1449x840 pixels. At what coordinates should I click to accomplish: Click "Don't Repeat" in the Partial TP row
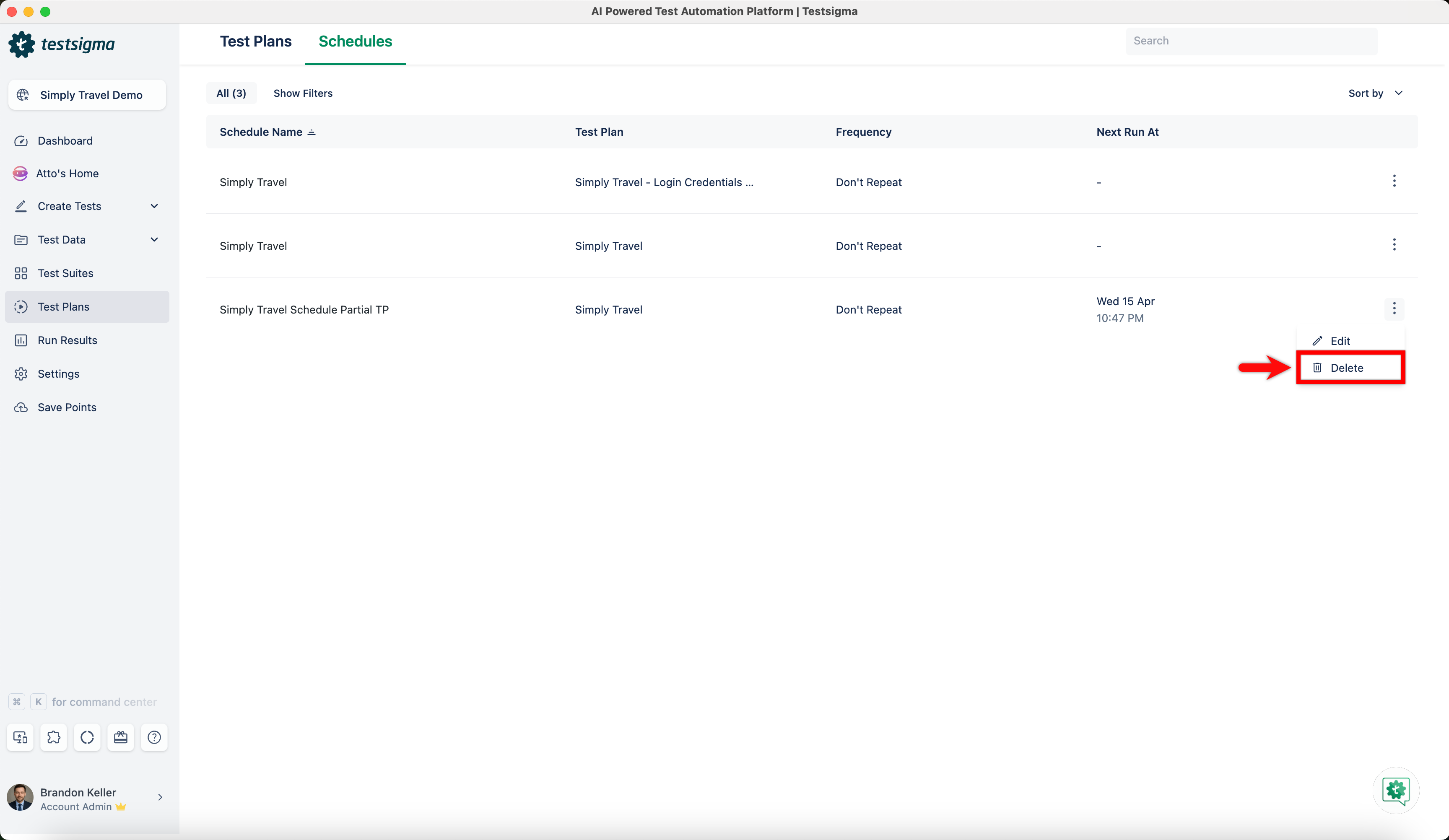tap(869, 310)
